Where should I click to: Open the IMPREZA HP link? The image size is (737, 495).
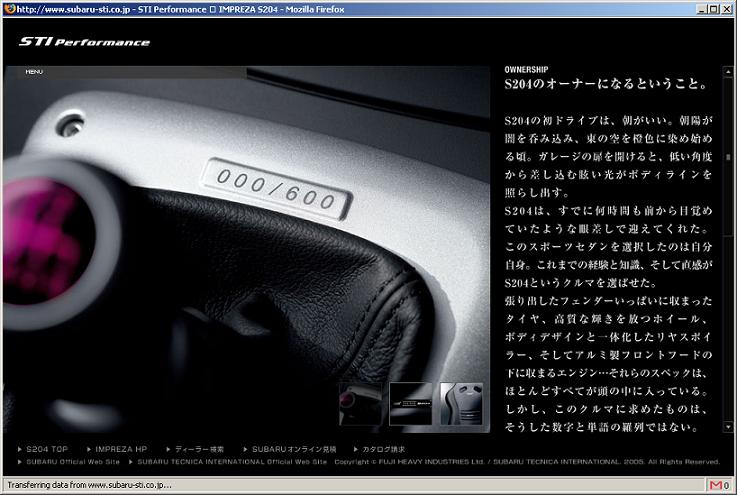click(120, 449)
